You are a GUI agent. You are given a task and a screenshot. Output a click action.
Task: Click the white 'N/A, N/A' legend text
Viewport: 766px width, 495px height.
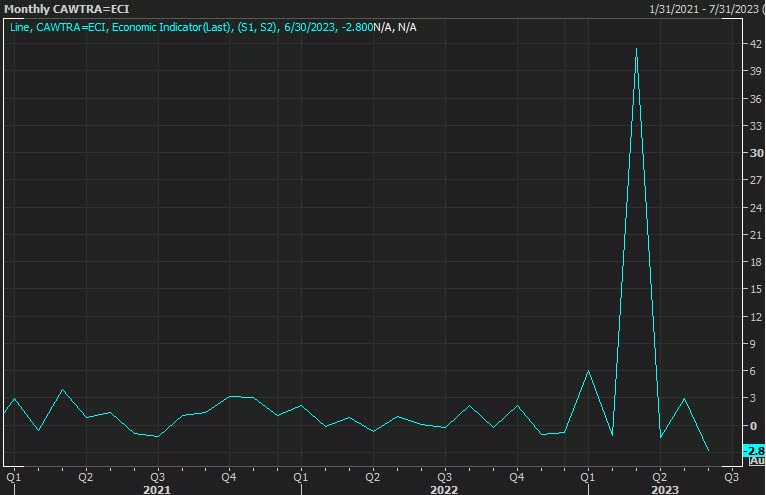click(x=395, y=27)
